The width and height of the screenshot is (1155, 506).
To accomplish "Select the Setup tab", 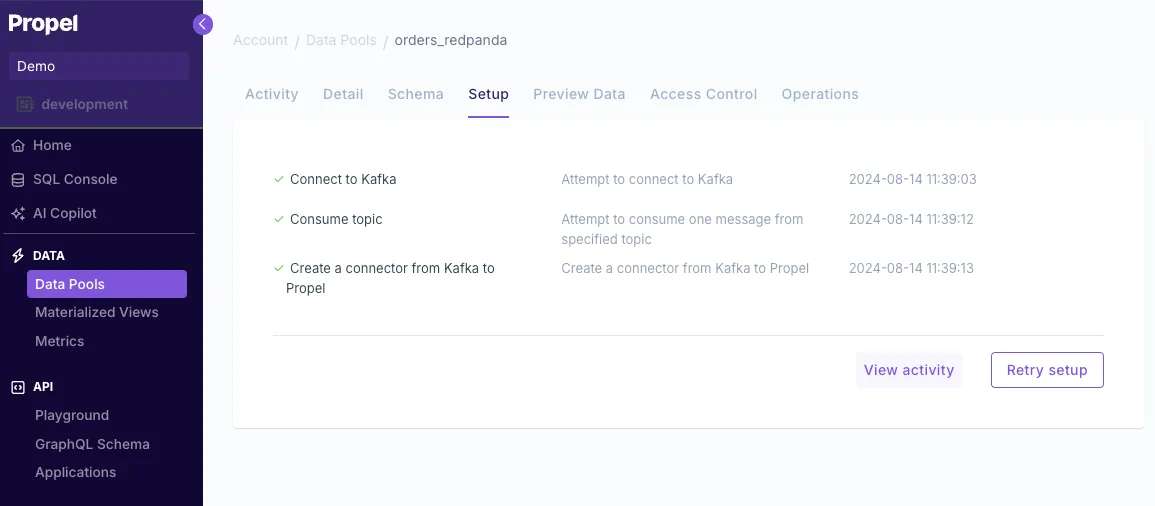I will tap(488, 94).
